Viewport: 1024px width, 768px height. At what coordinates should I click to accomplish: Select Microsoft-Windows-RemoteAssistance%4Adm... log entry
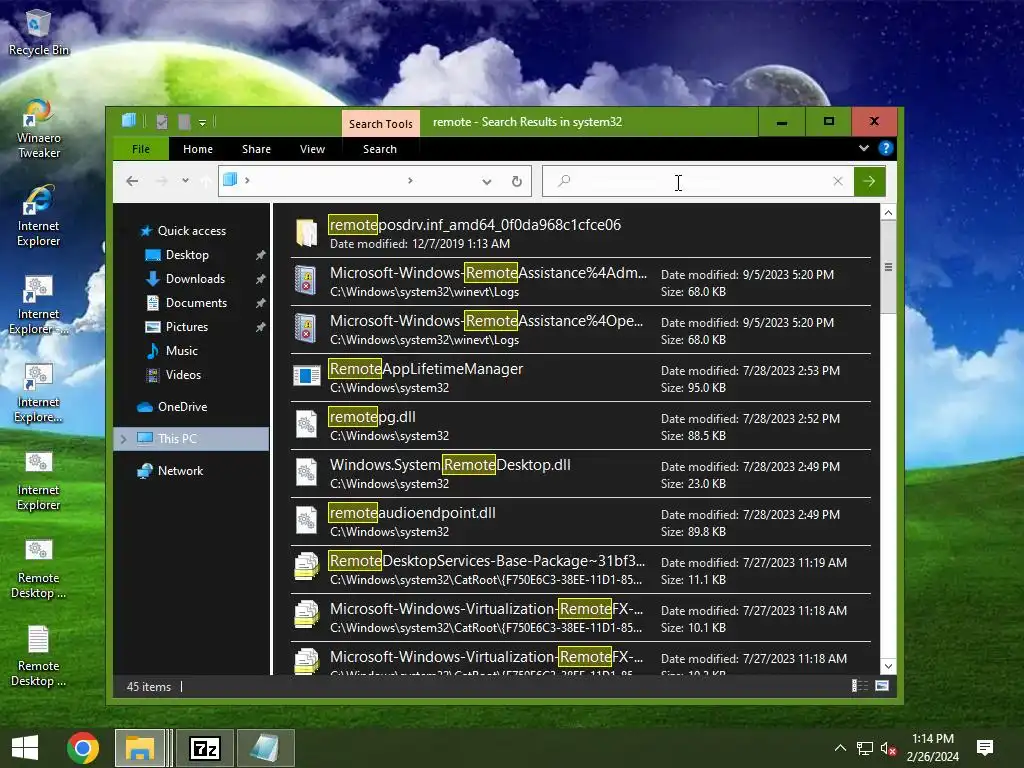coord(581,281)
